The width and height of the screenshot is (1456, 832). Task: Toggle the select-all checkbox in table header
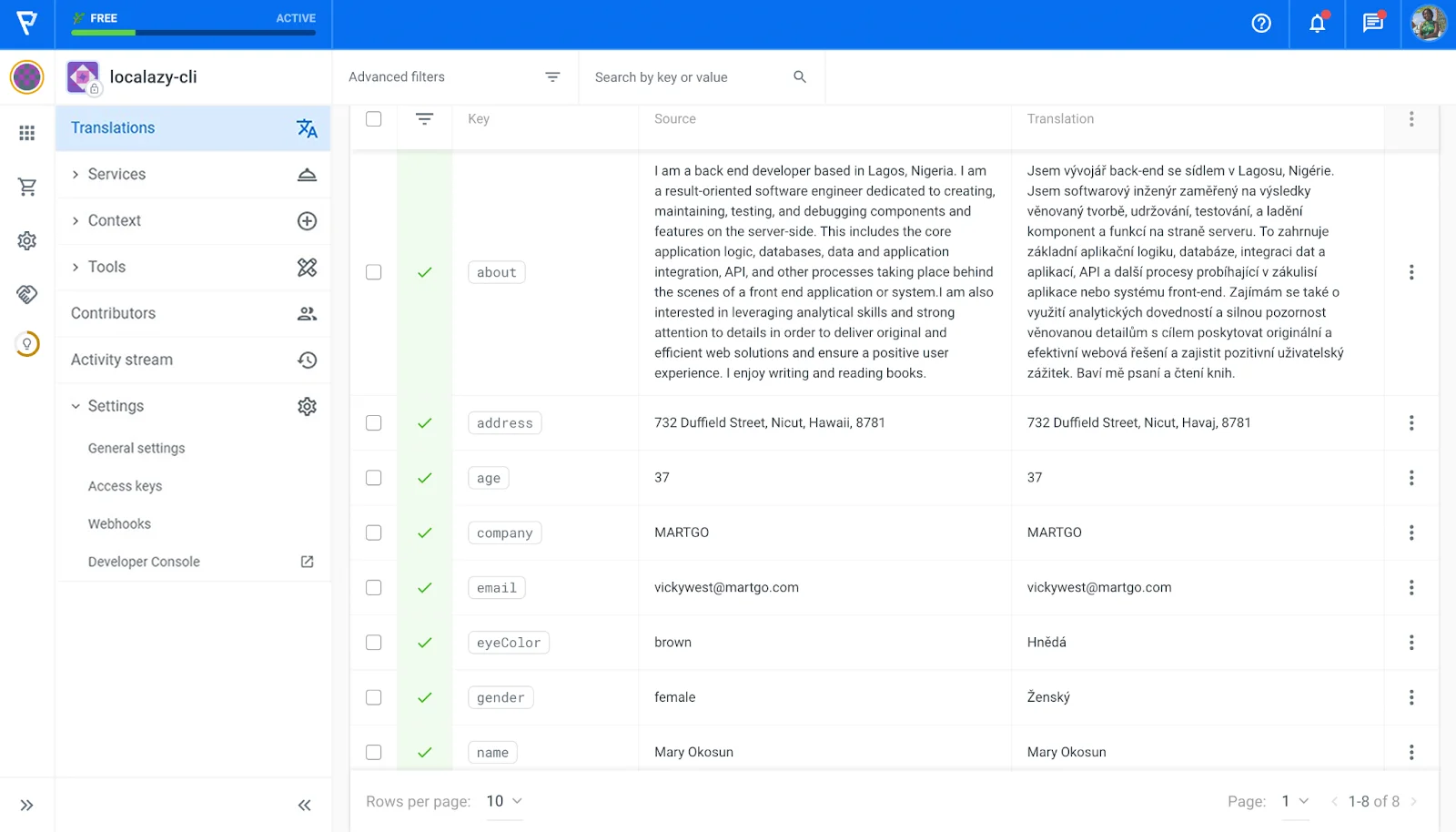click(x=373, y=119)
